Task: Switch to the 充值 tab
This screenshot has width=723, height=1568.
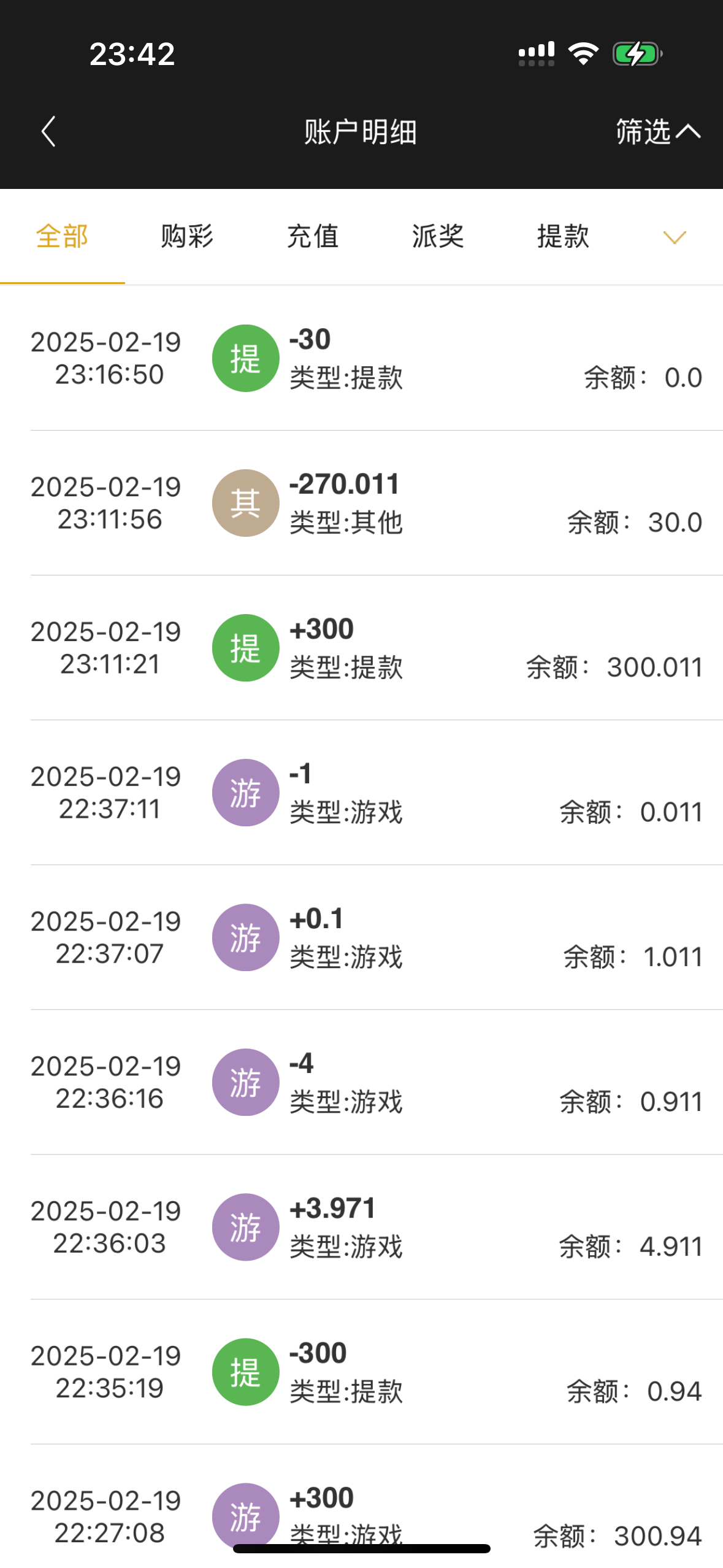Action: click(x=313, y=237)
